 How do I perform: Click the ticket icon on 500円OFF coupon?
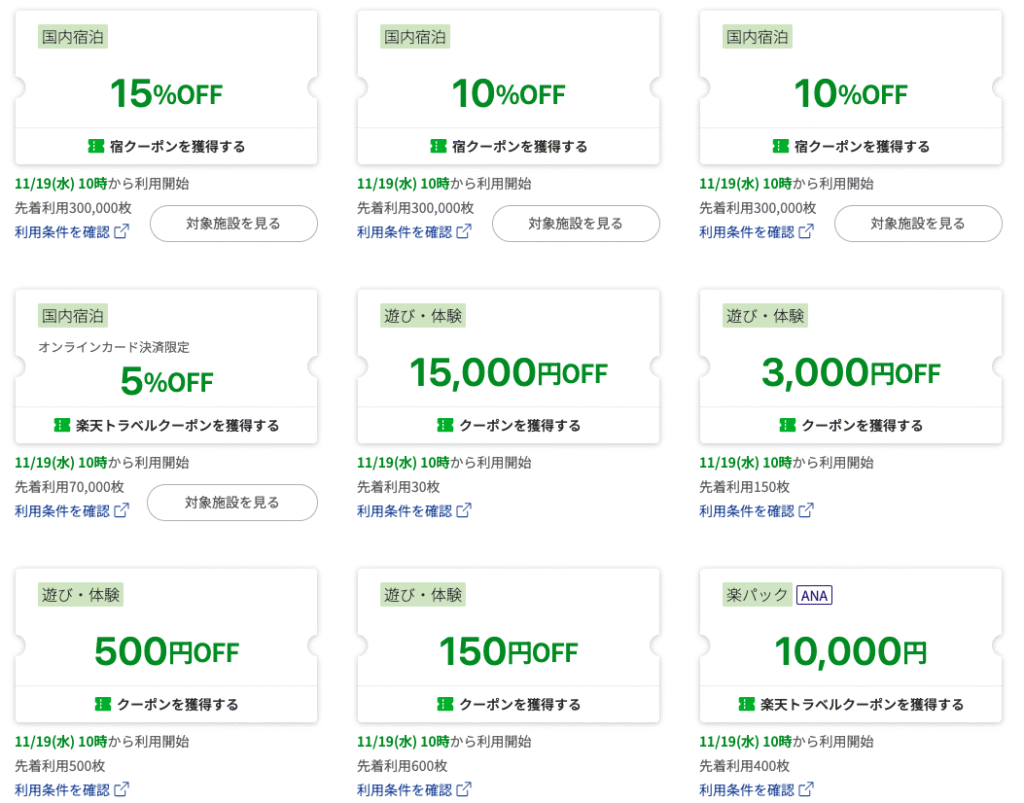[103, 704]
